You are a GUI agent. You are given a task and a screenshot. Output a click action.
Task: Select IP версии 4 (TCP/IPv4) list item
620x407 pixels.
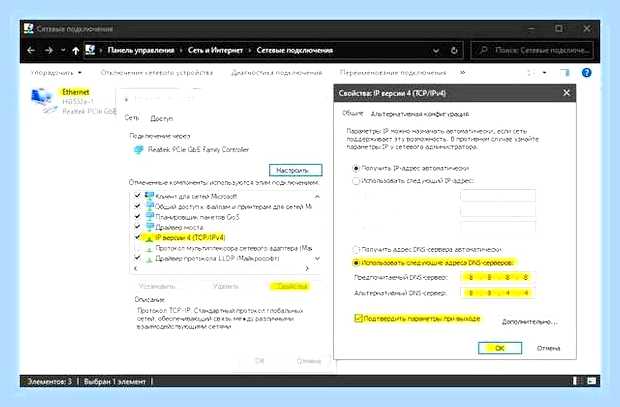point(190,237)
